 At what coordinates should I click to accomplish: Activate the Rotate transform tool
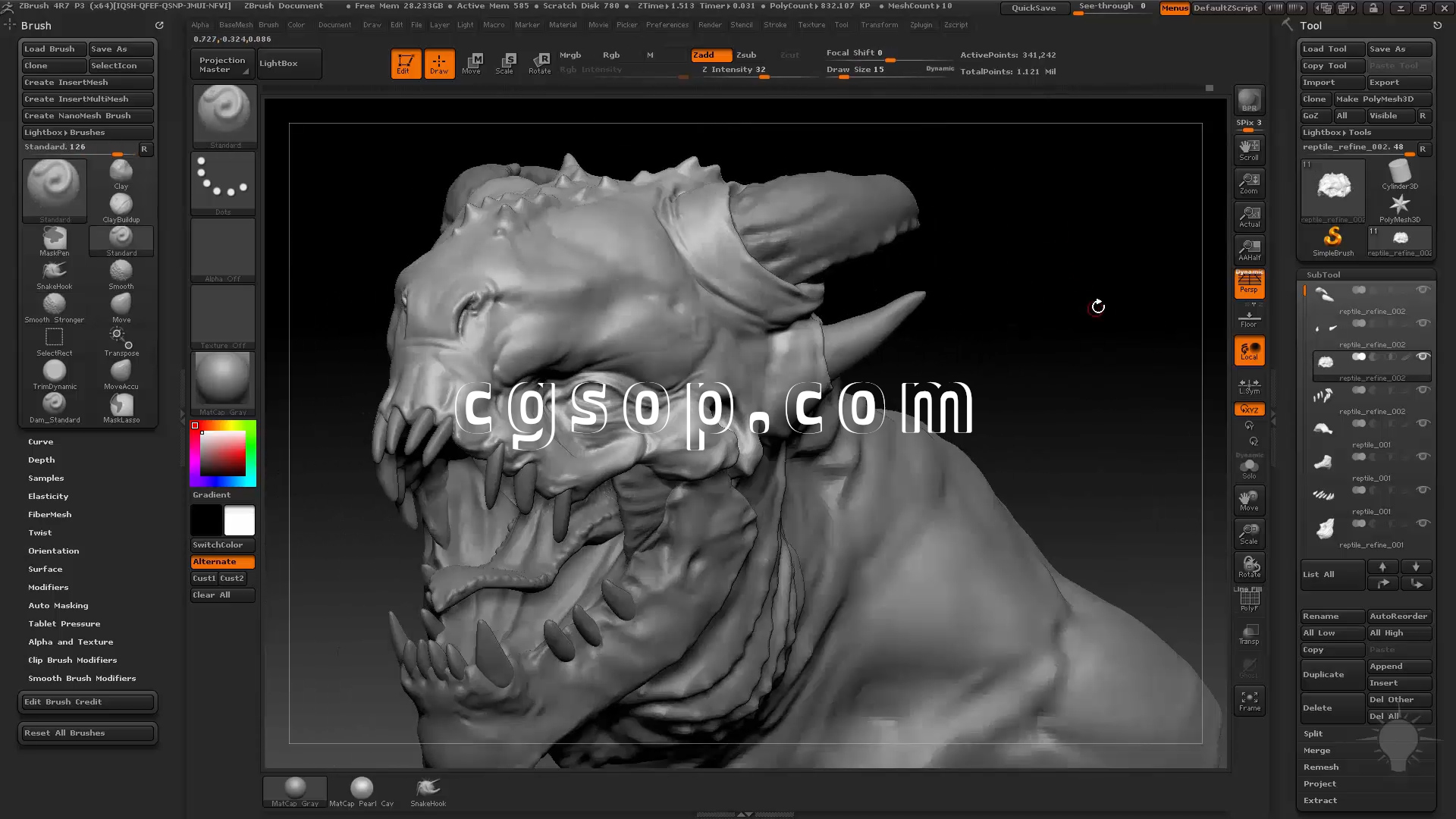539,63
